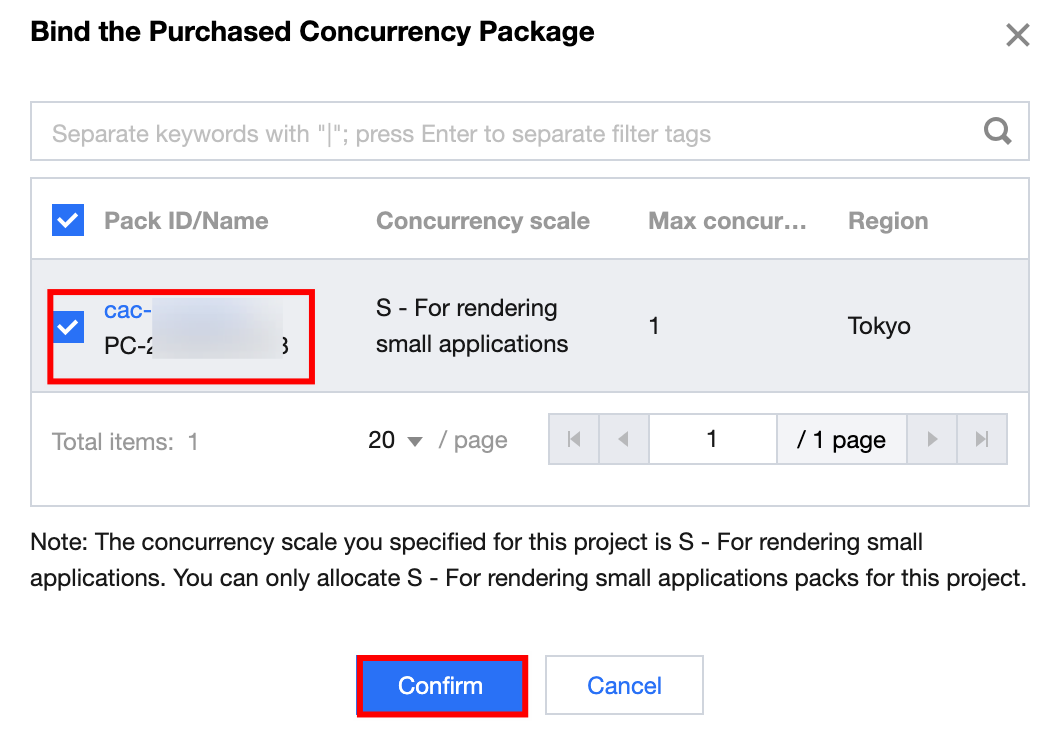The height and width of the screenshot is (732, 1060).
Task: Open the 20 per page dropdown
Action: point(396,440)
